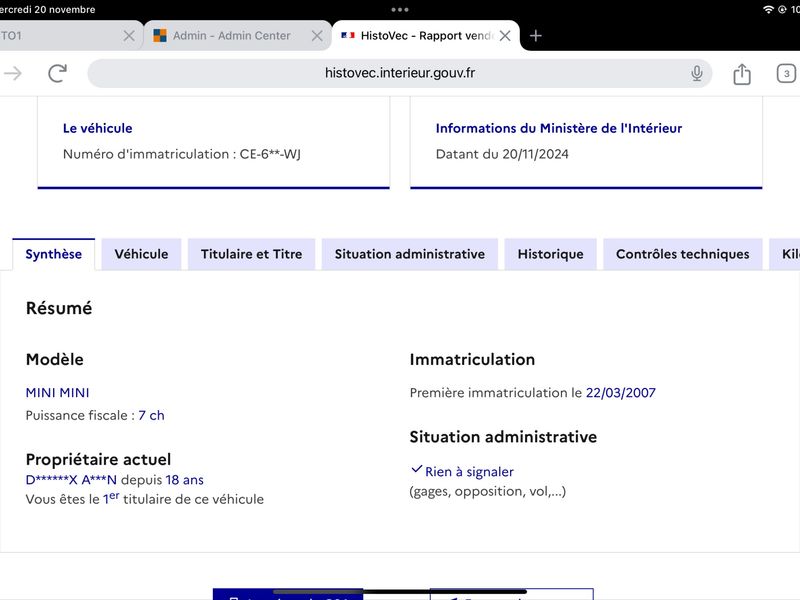Click the Datant du 20/11/2024 text
The width and height of the screenshot is (800, 600).
[x=502, y=154]
